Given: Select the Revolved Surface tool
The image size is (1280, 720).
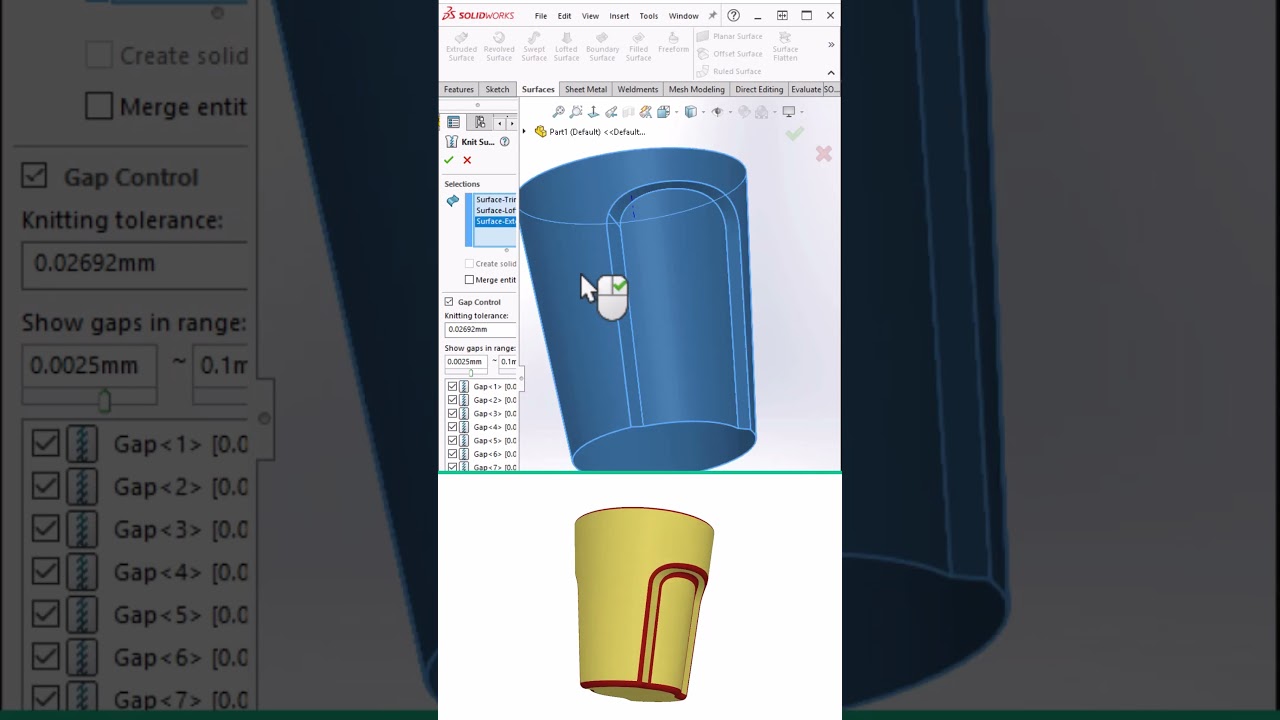Looking at the screenshot, I should [x=499, y=46].
